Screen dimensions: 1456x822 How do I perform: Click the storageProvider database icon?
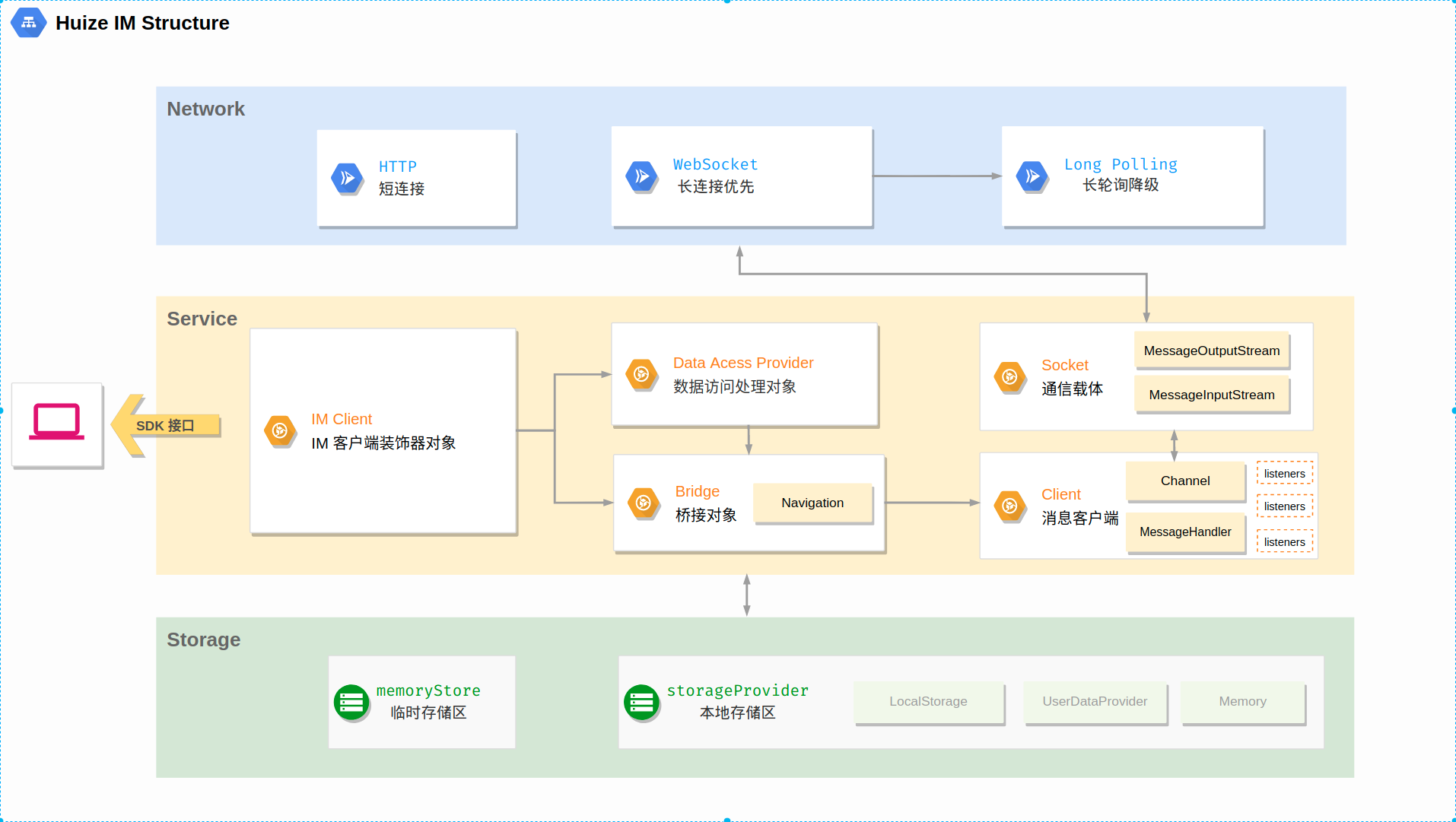coord(642,701)
